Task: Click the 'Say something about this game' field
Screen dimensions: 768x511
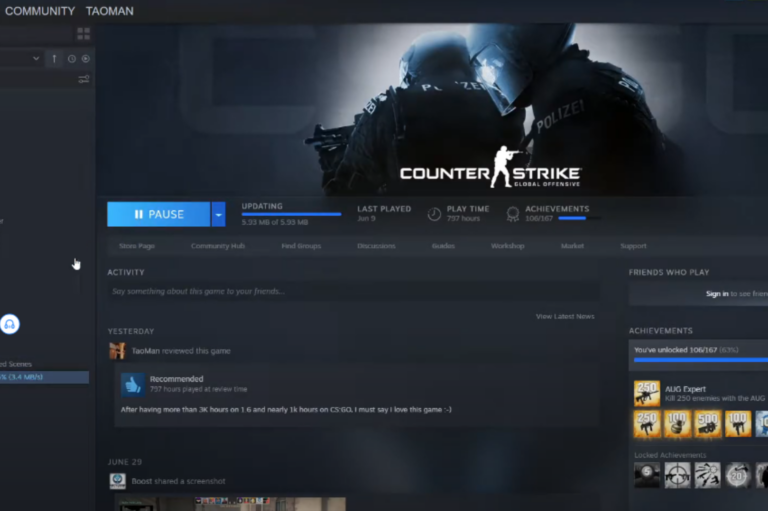Action: [354, 292]
